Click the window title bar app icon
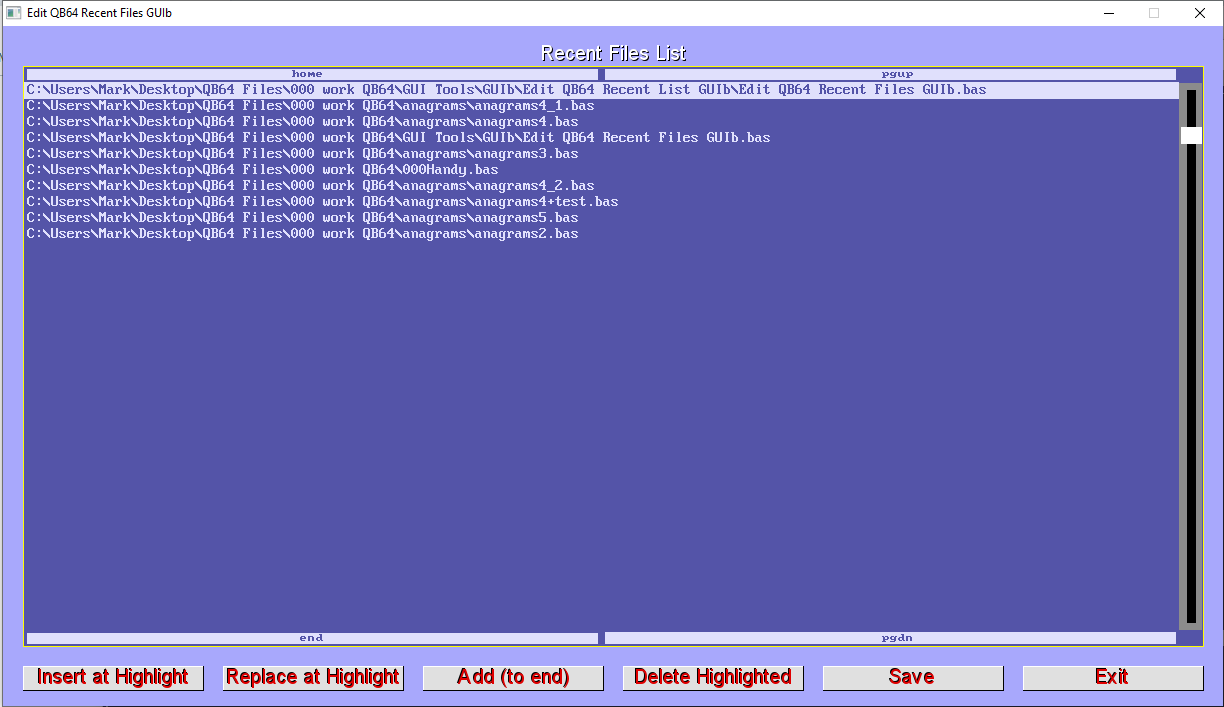Screen dimensions: 1224x707 tap(14, 13)
